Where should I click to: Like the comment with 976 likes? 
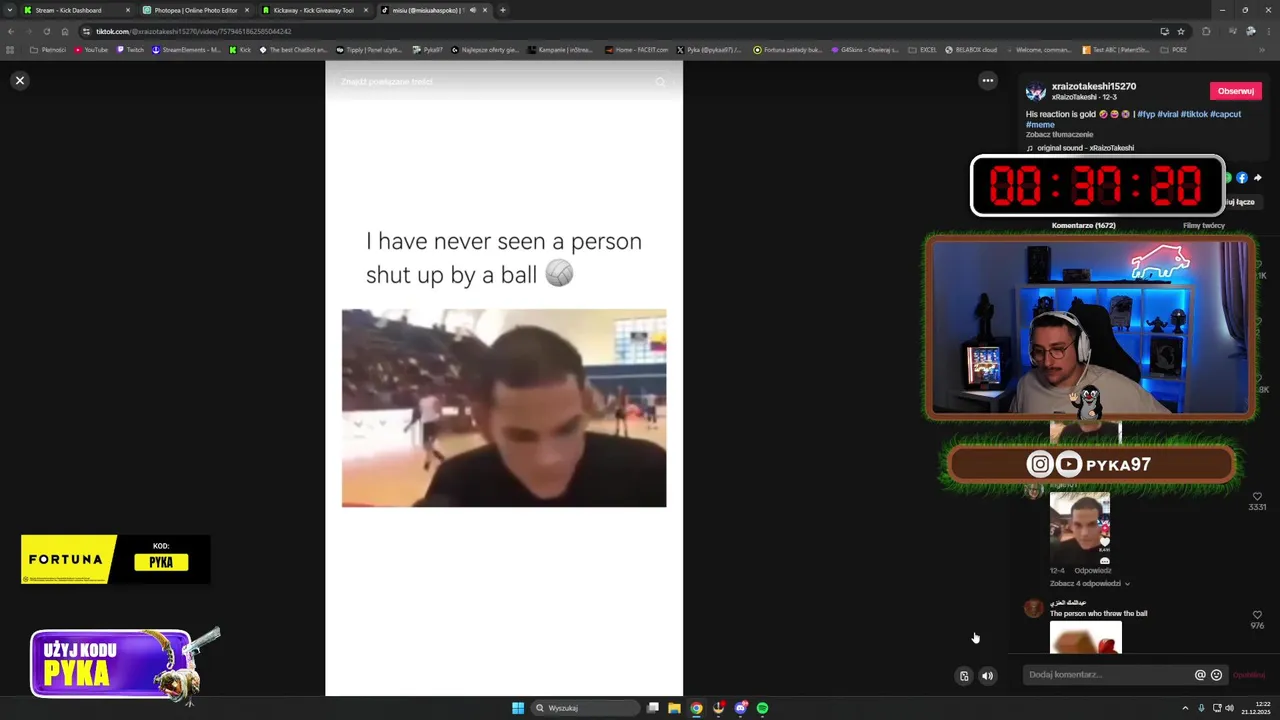[1257, 615]
